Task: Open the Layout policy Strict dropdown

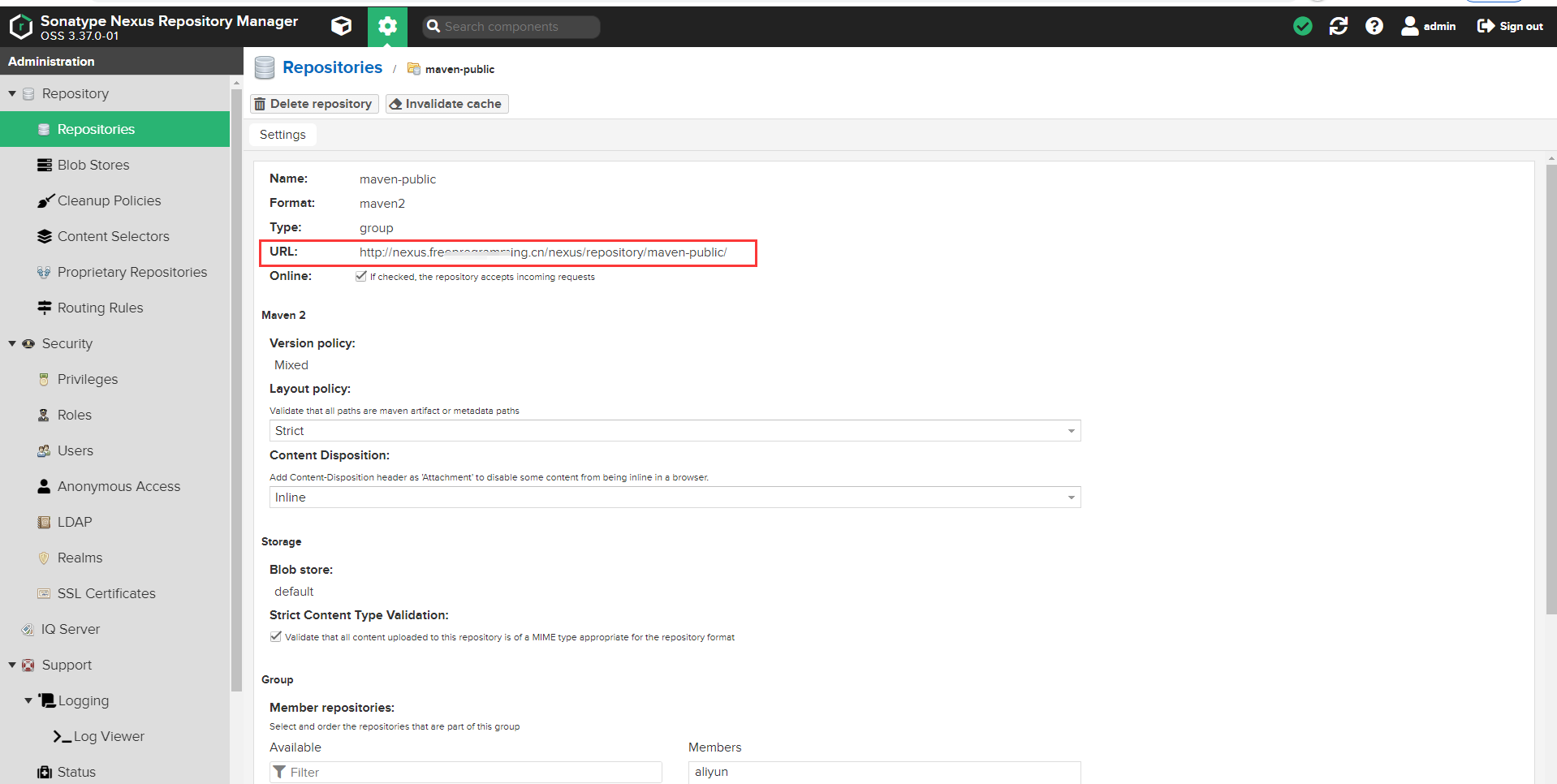Action: point(675,431)
